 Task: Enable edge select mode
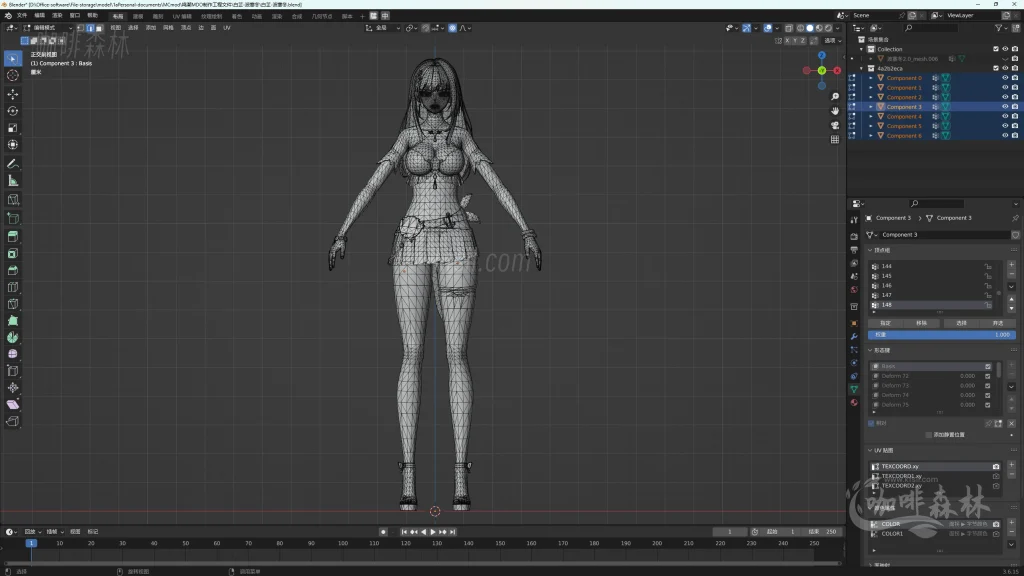(x=89, y=28)
